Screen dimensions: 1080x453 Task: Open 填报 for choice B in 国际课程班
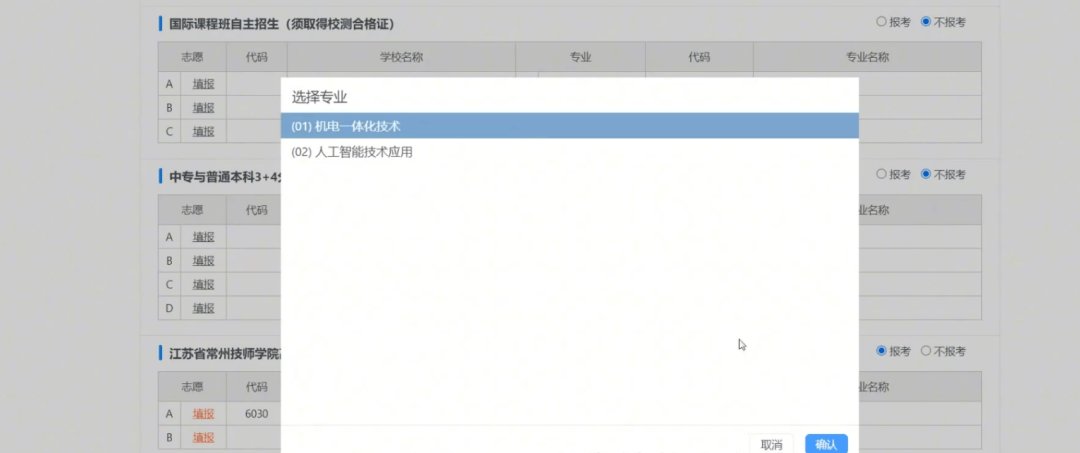204,108
